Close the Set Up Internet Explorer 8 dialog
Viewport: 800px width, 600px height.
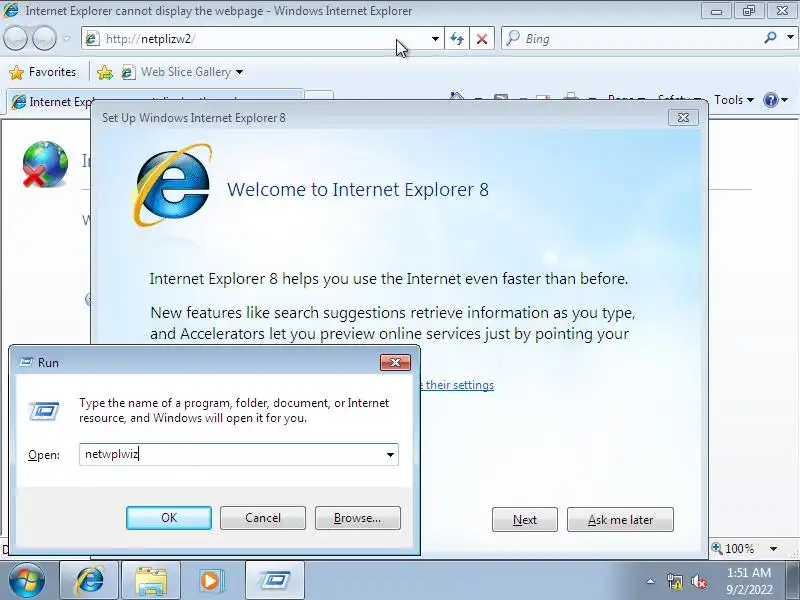(683, 118)
